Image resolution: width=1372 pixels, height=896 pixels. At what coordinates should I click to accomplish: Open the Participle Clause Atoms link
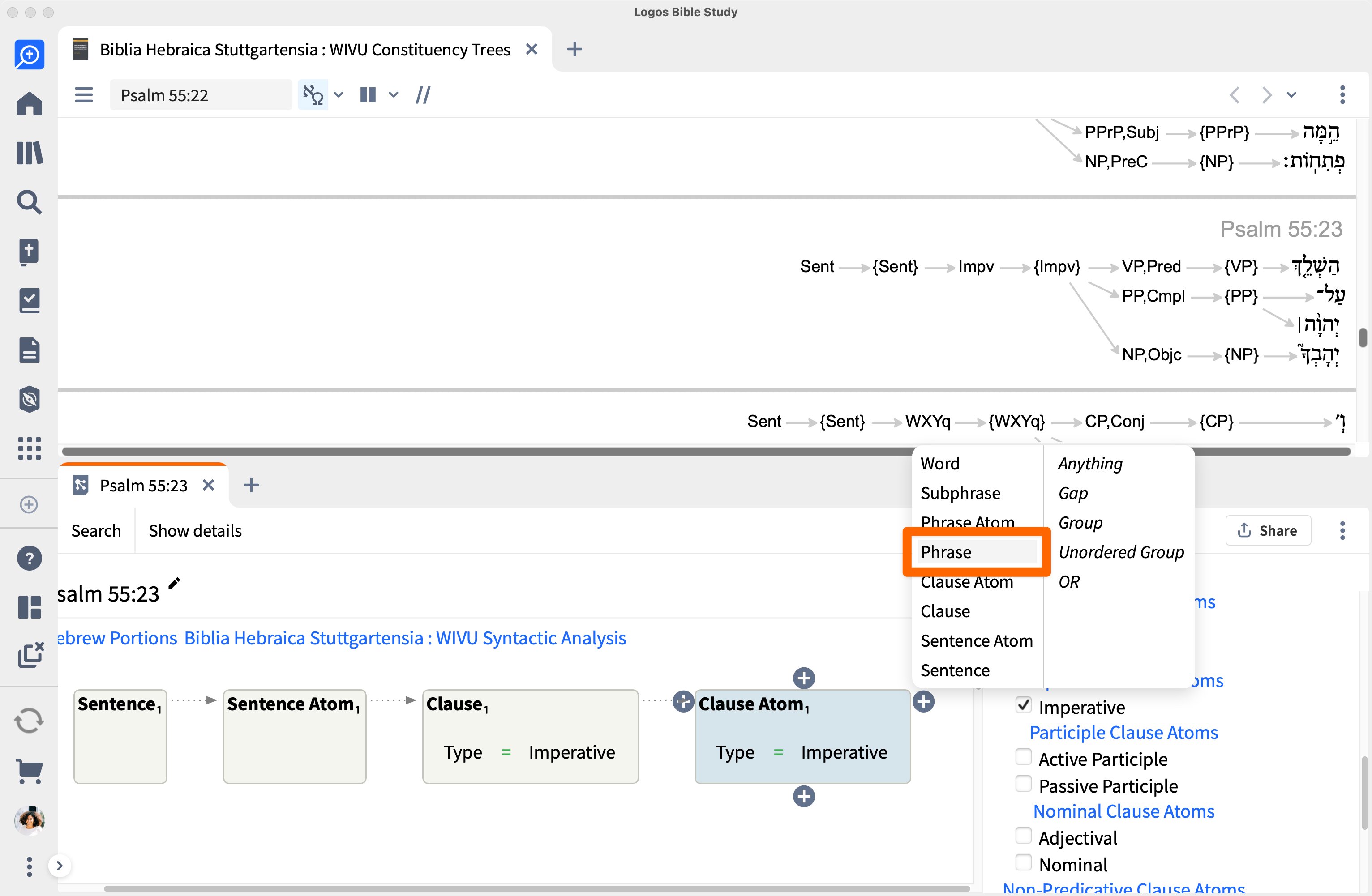coord(1123,733)
